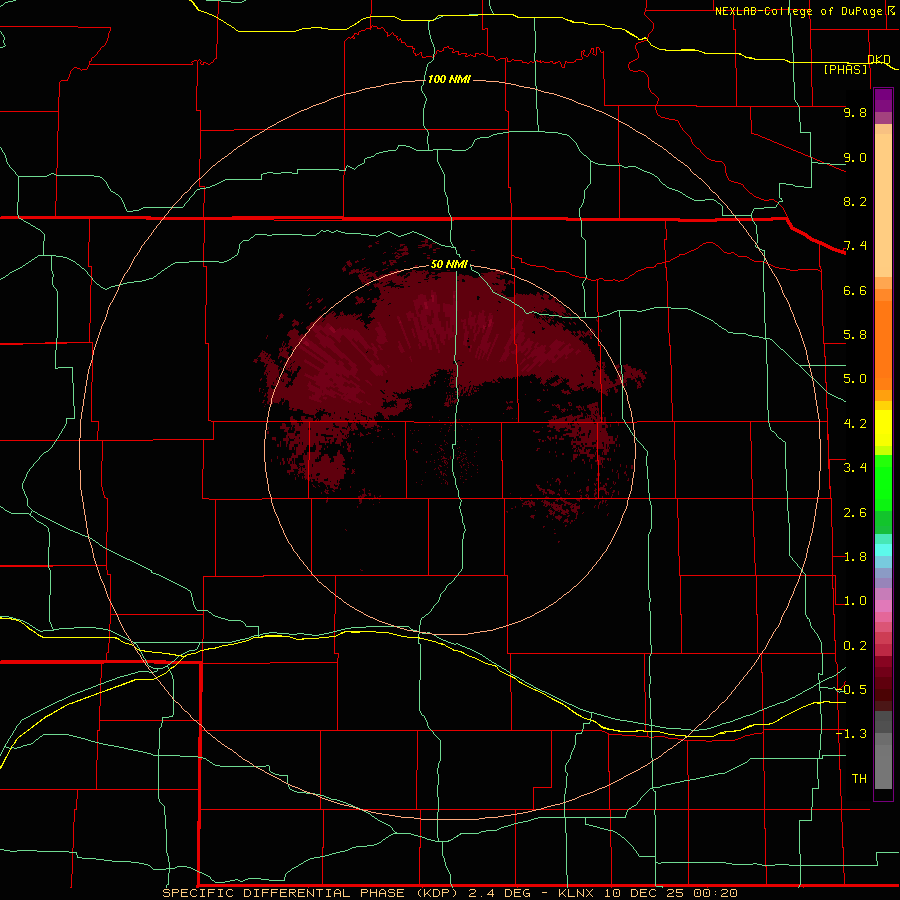900x900 pixels.
Task: Click the 3.4 scale value
Action: click(855, 468)
